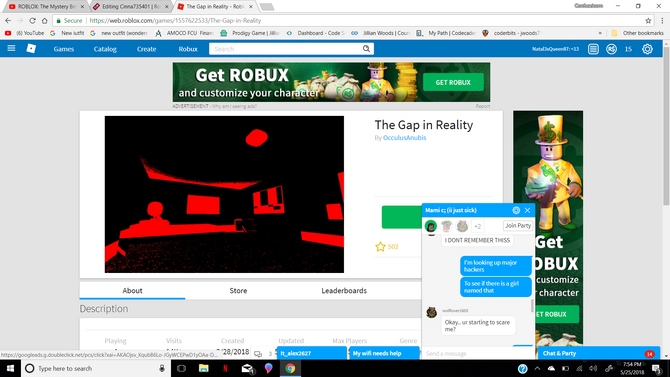670x377 pixels.
Task: Click the third avatar in chat members row
Action: 462,226
